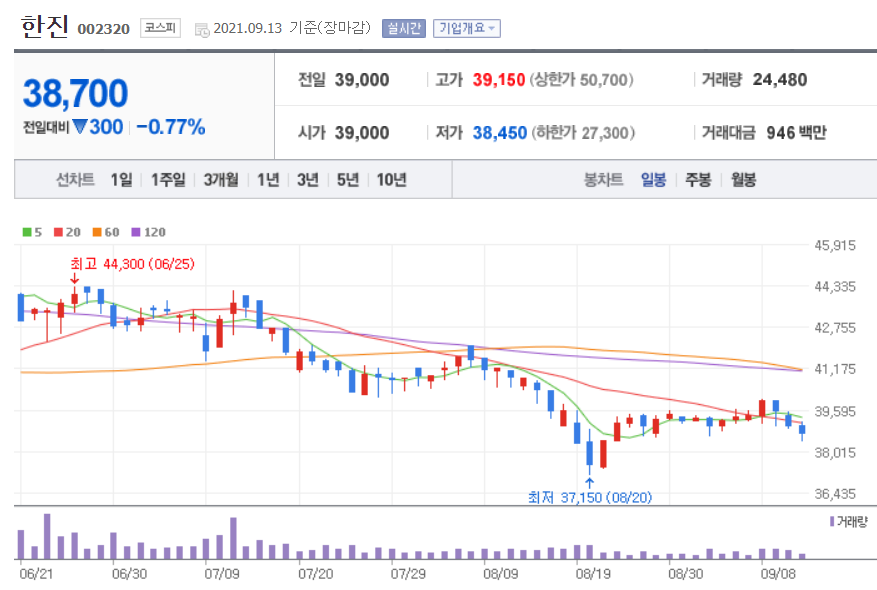Click the 41,175 price axis label

tap(835, 369)
